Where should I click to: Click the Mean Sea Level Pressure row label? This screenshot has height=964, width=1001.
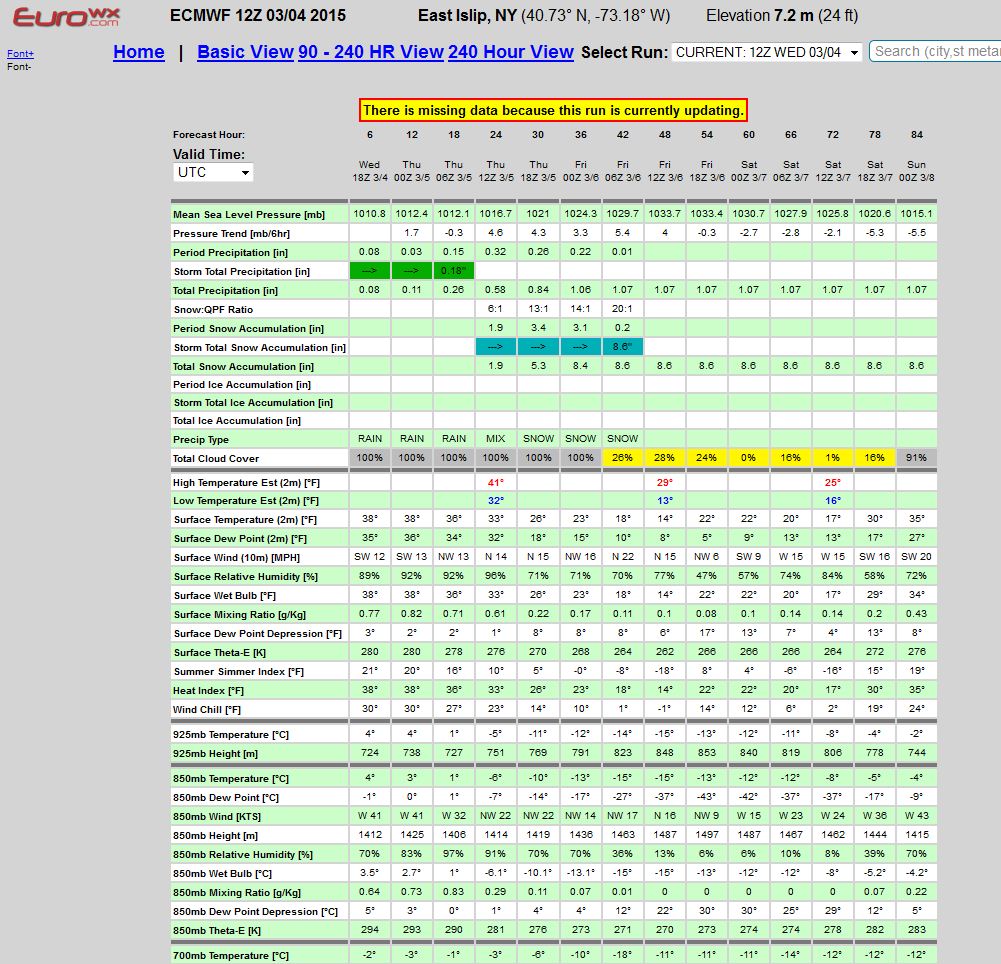pos(249,215)
